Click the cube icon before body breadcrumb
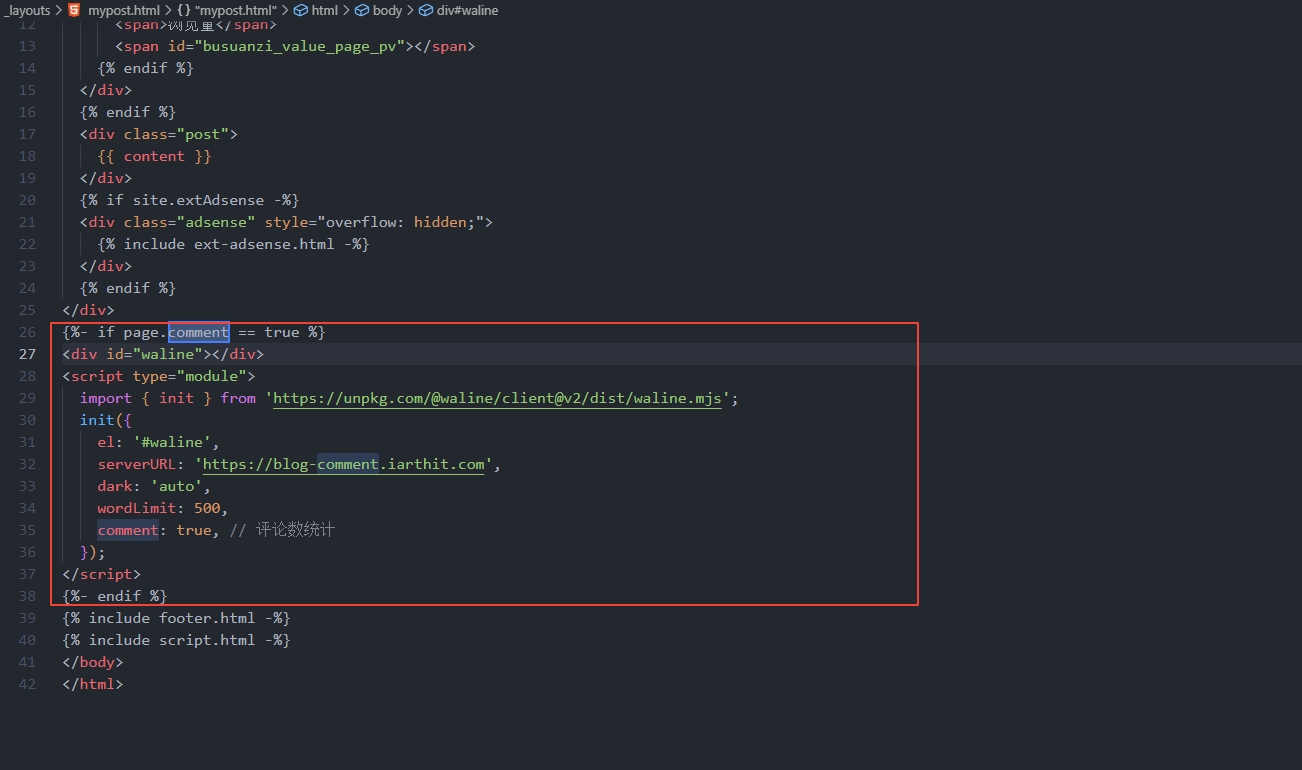Viewport: 1302px width, 770px height. [x=362, y=10]
